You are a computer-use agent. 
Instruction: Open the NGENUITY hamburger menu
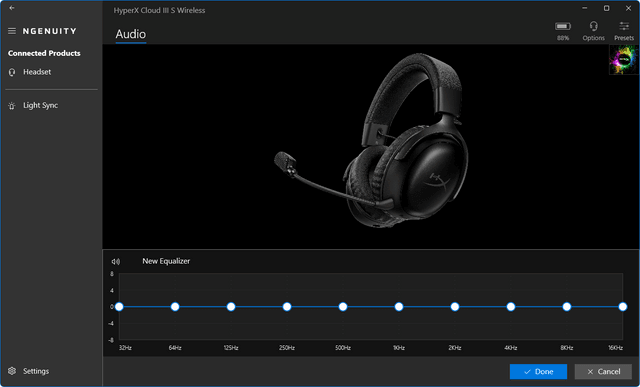tap(12, 31)
